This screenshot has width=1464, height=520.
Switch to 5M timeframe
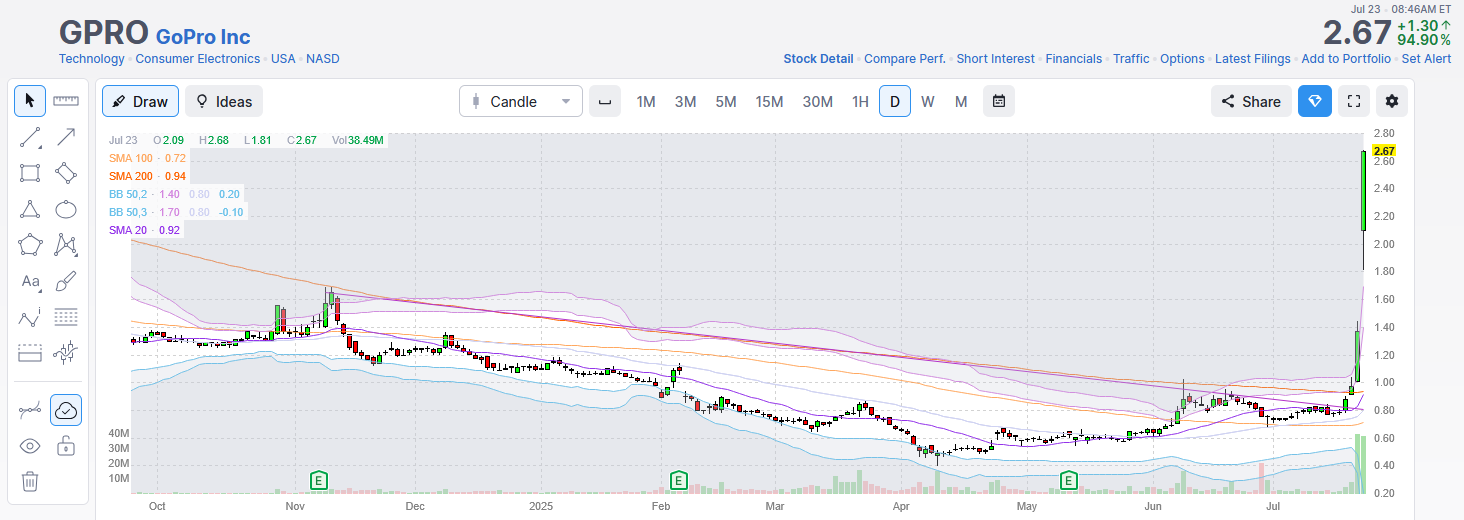725,101
